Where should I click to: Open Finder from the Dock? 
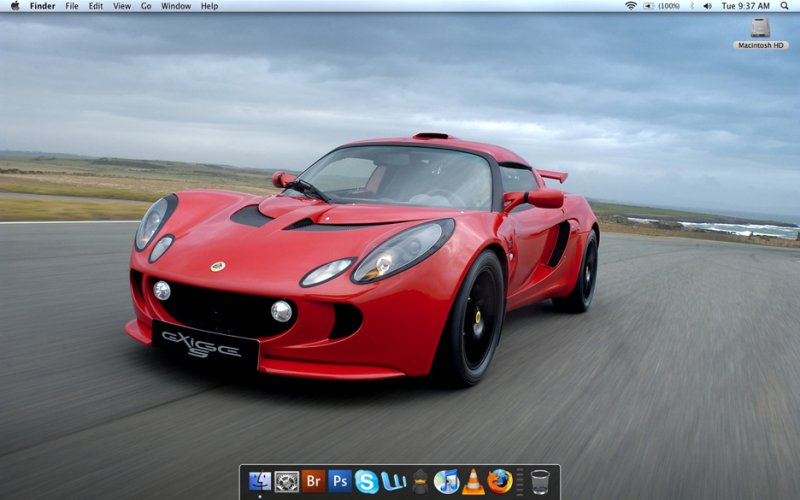260,481
